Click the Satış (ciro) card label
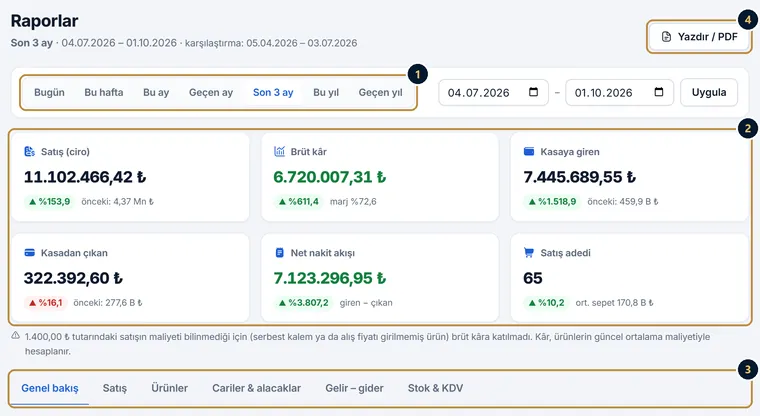 [65, 152]
